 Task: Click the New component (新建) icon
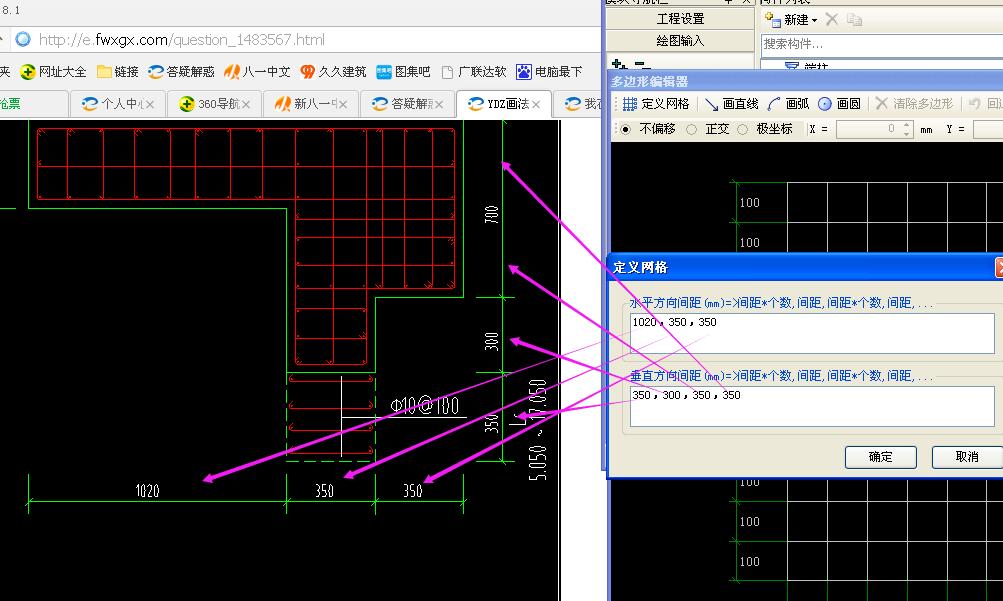point(773,19)
